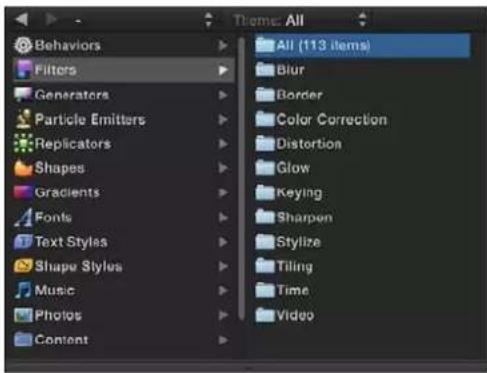Click the Content folder icon
The height and width of the screenshot is (373, 487).
point(23,340)
